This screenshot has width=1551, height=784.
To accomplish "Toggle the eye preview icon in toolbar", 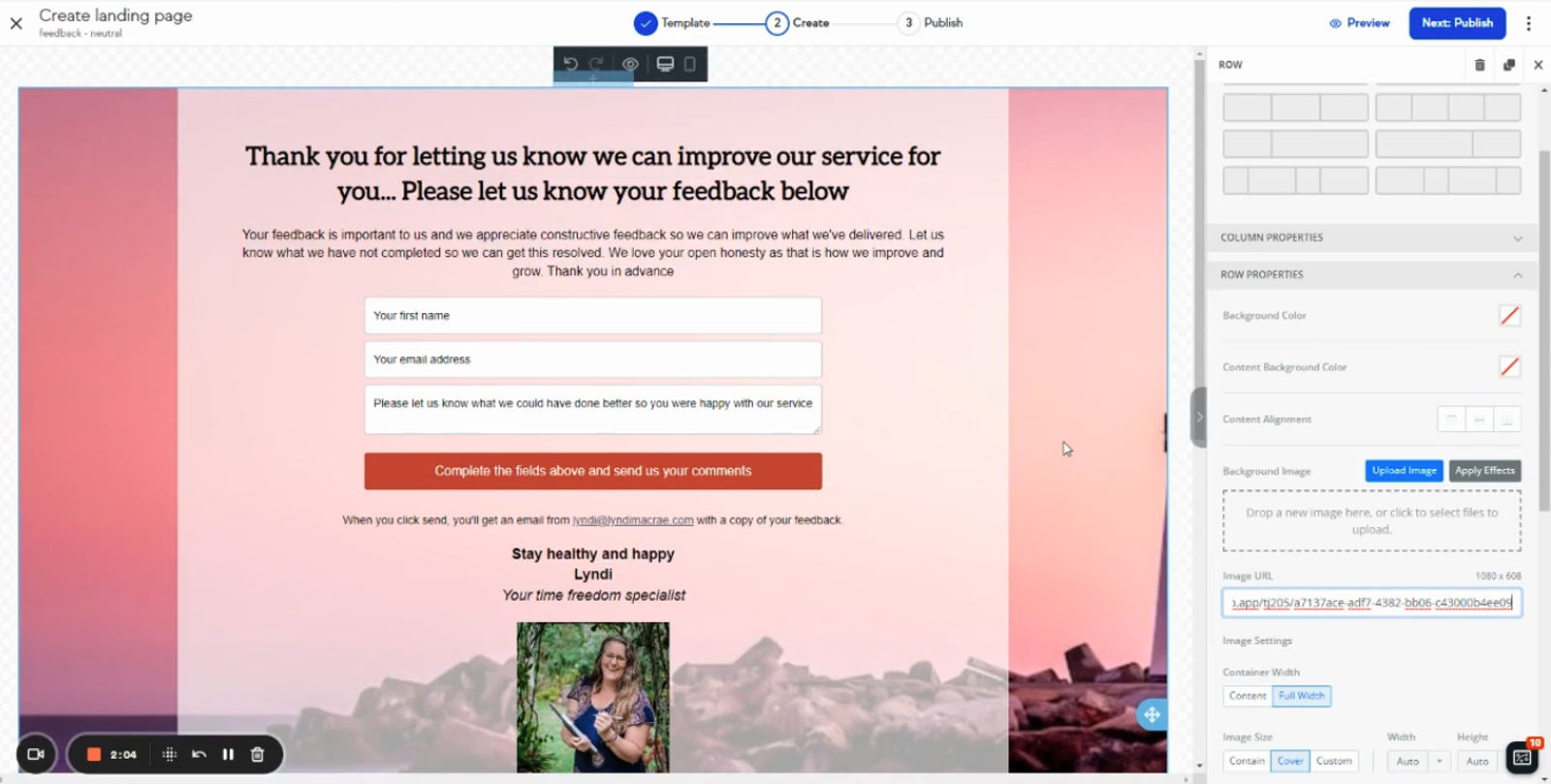I will pos(630,64).
